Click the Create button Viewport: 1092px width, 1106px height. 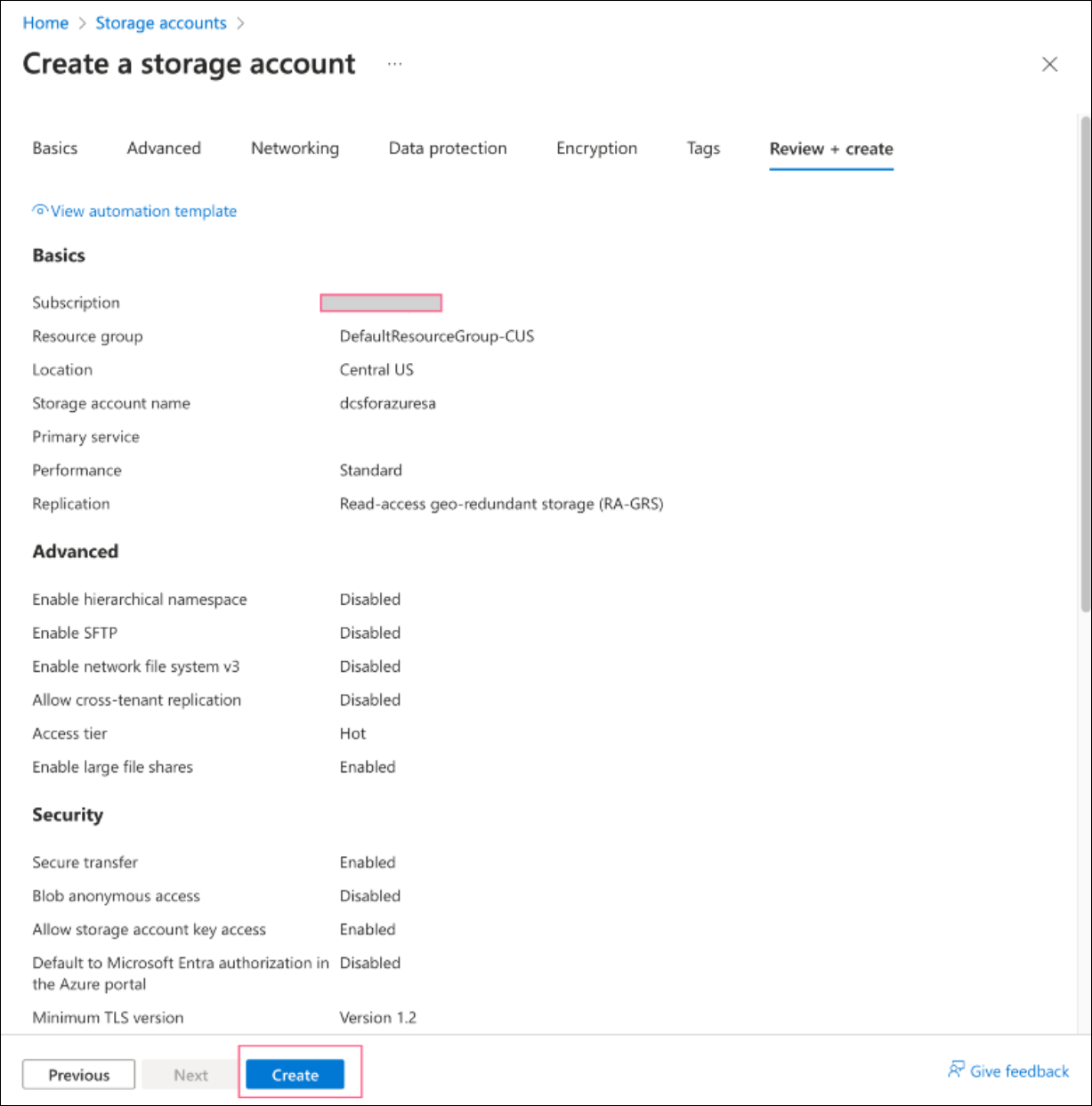(x=295, y=1075)
